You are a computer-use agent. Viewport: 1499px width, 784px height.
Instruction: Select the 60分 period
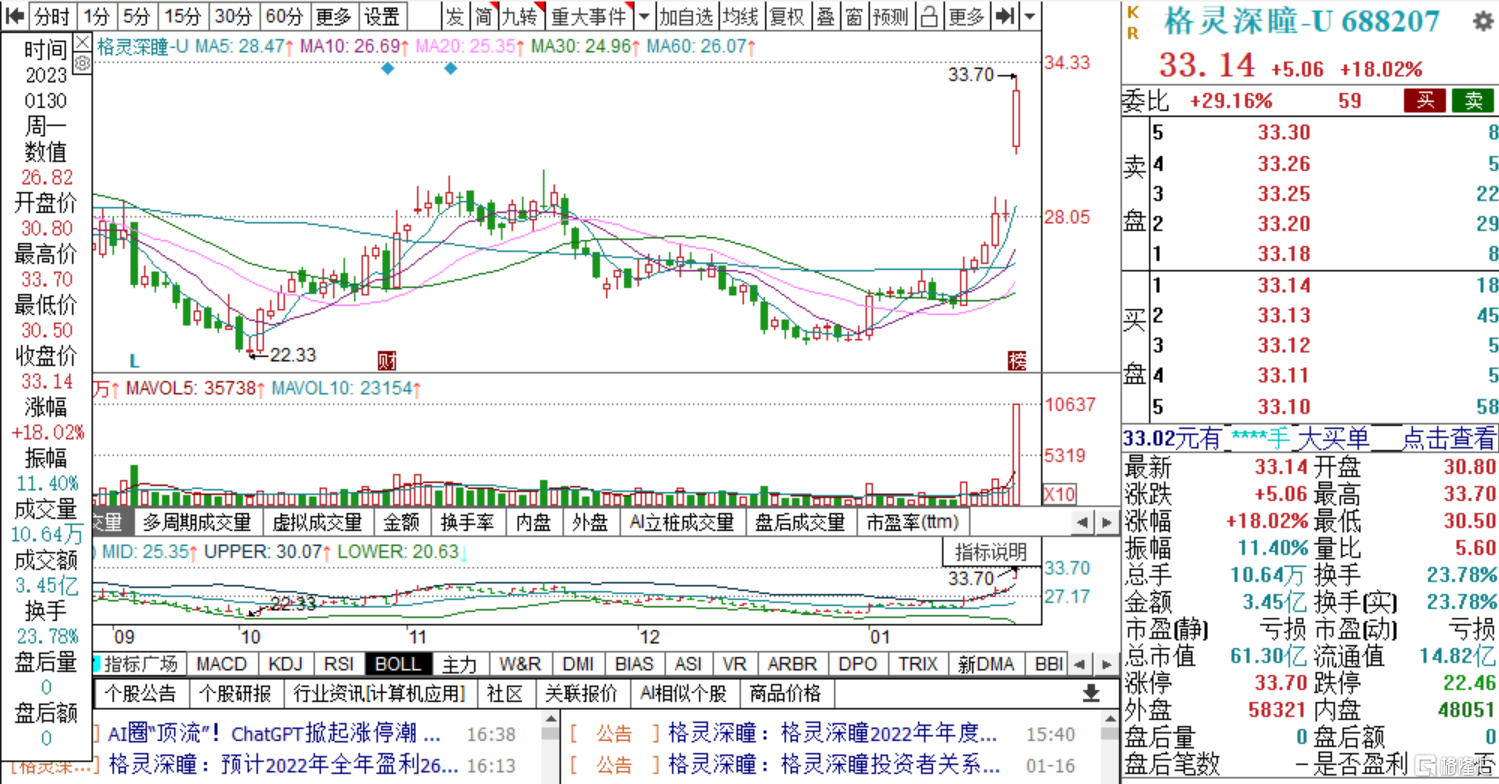coord(285,16)
